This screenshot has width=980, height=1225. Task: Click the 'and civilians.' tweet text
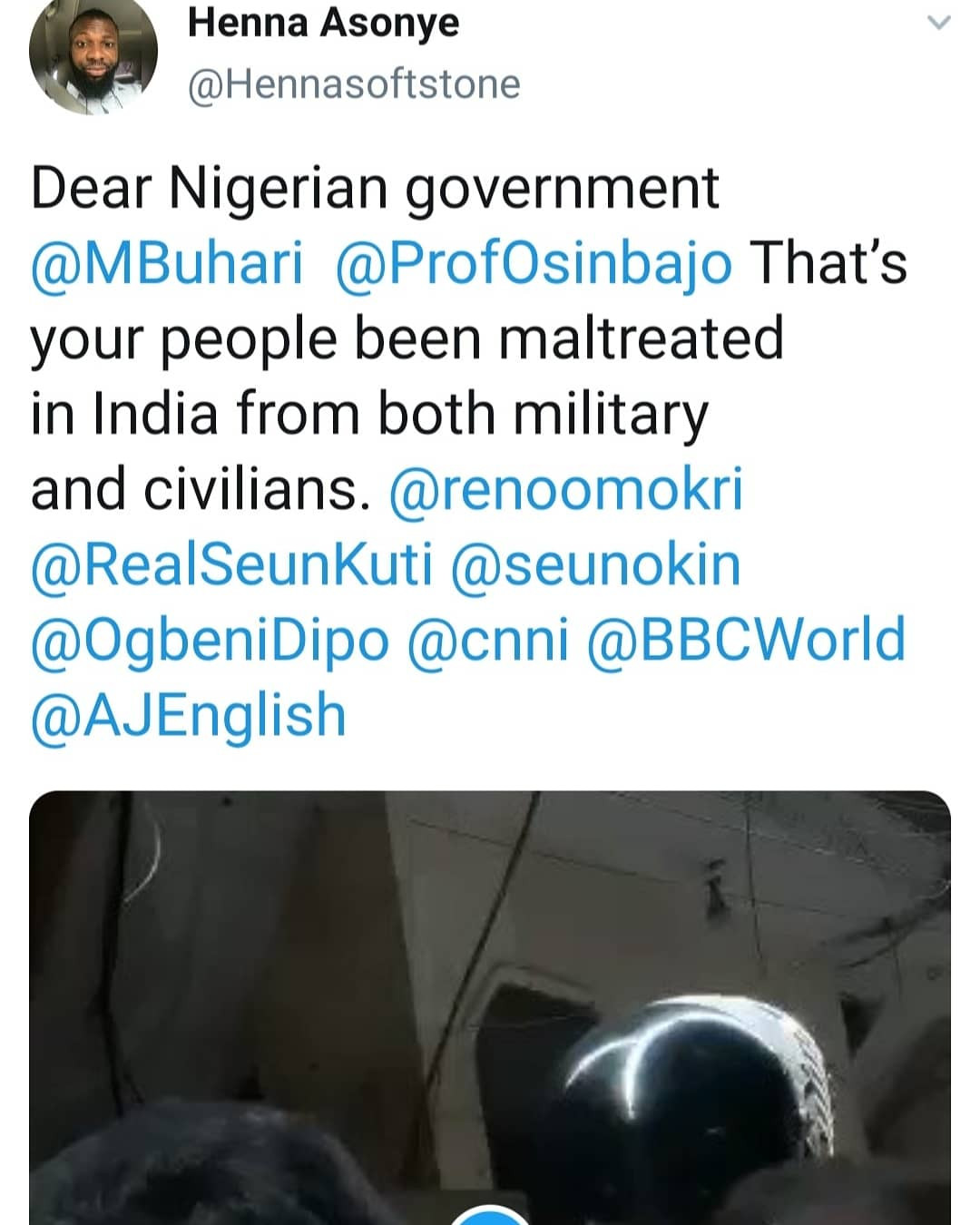pos(201,489)
